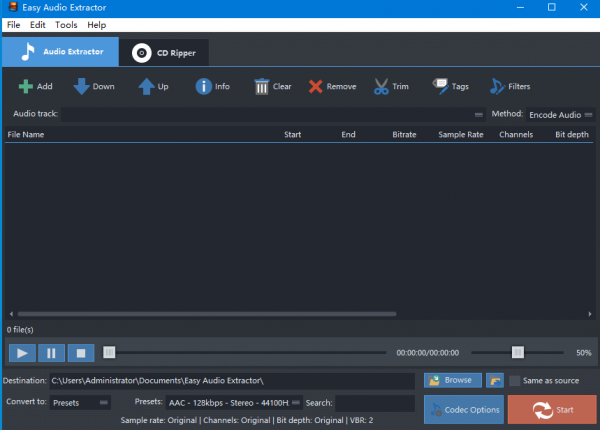Click the End column header
The width and height of the screenshot is (600, 430).
point(348,135)
